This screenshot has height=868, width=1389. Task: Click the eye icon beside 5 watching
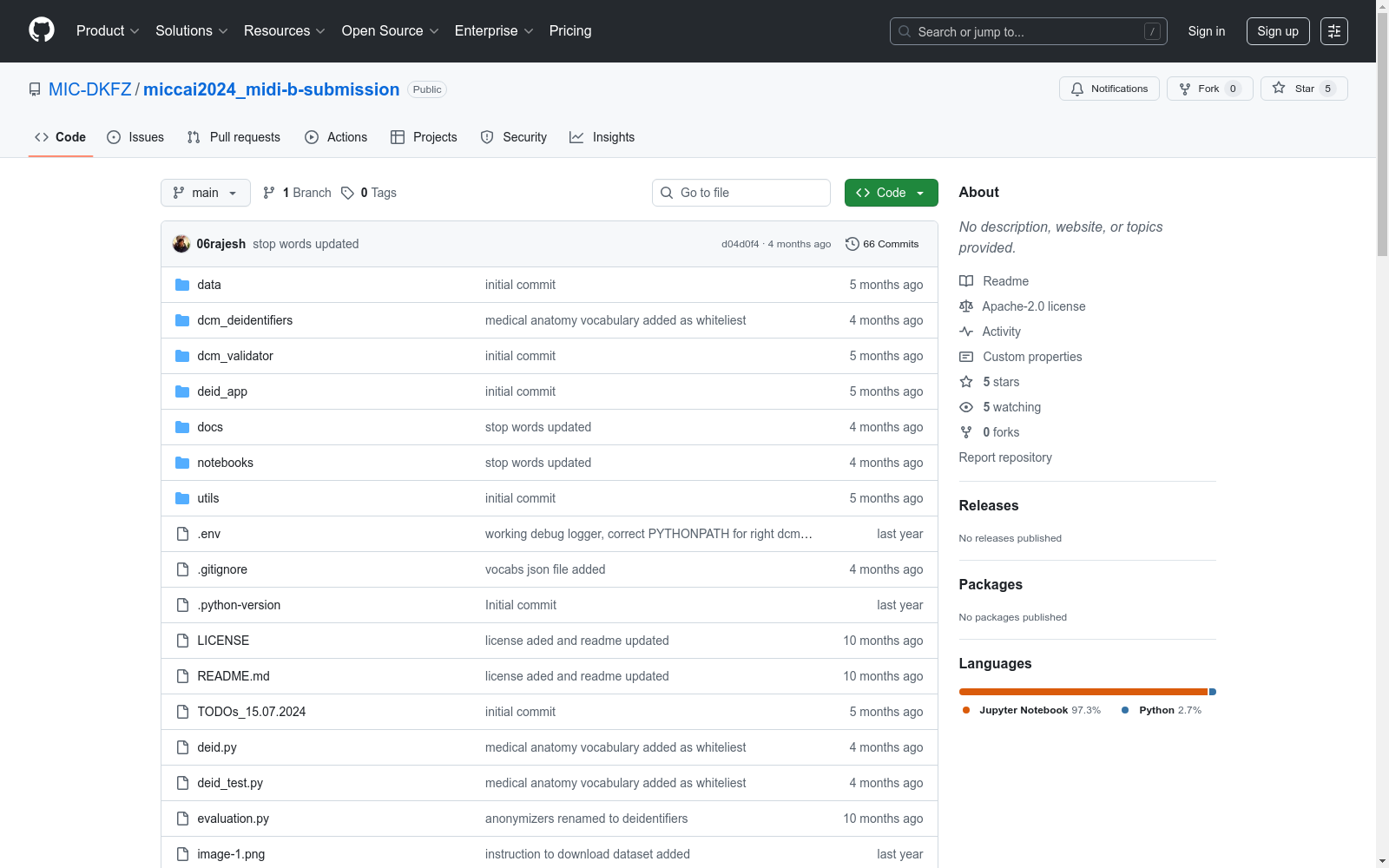point(966,407)
